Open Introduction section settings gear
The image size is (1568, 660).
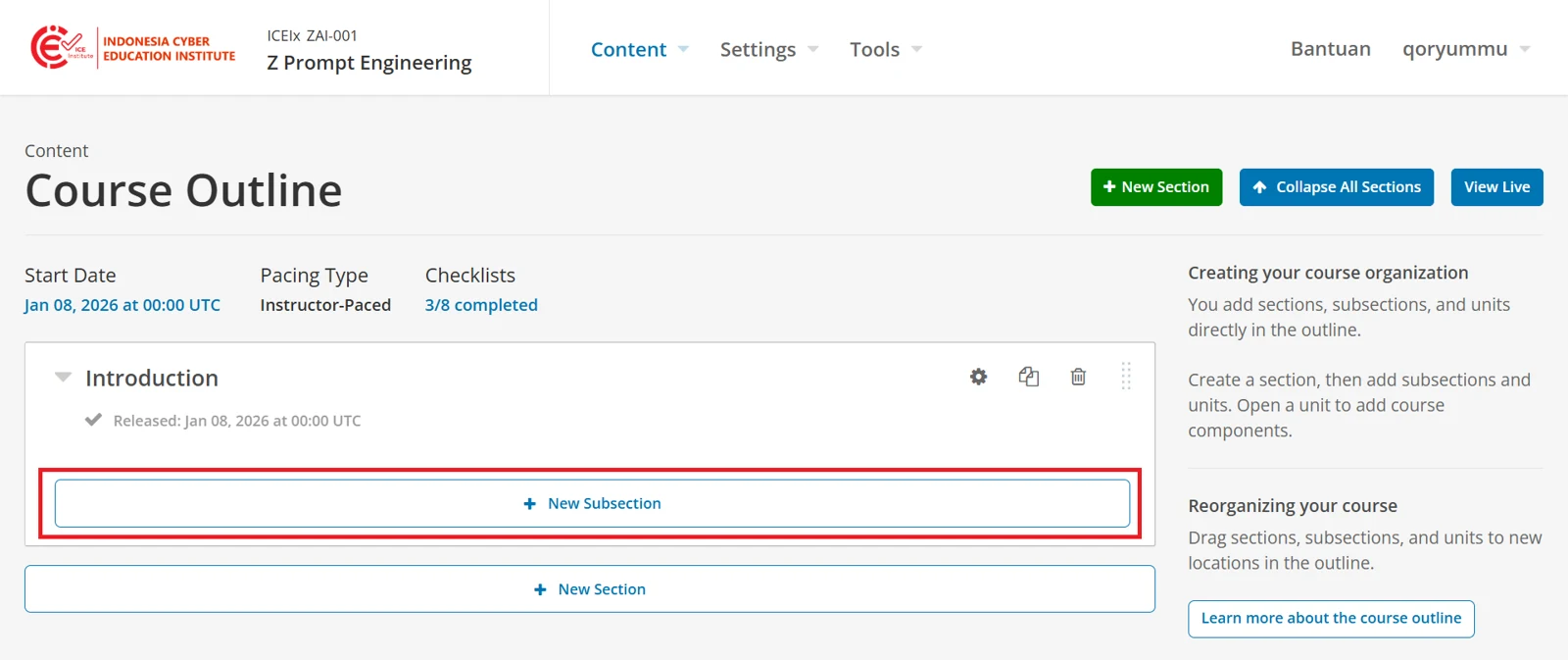pos(978,377)
